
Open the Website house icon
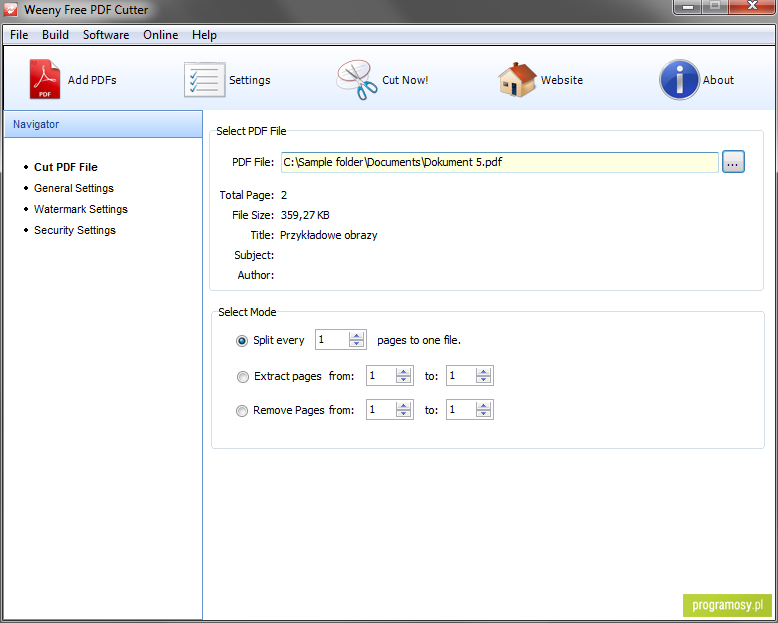[517, 79]
